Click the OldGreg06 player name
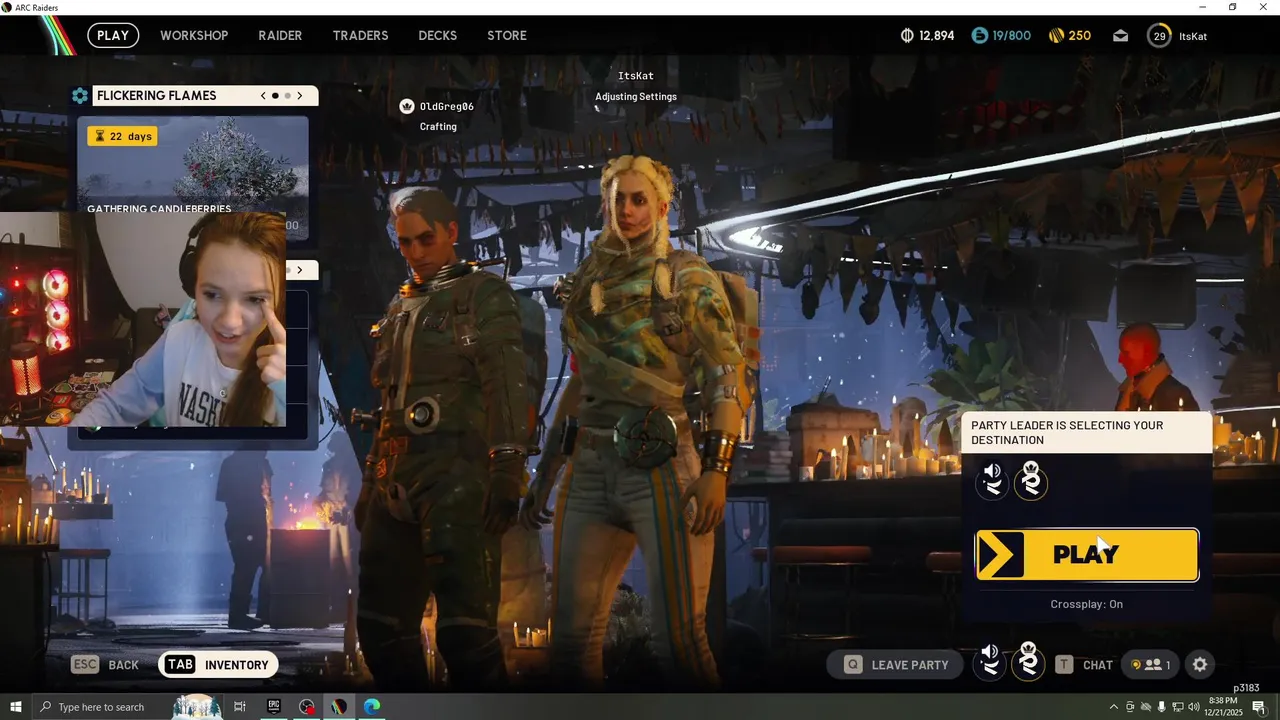Image resolution: width=1280 pixels, height=720 pixels. click(447, 106)
